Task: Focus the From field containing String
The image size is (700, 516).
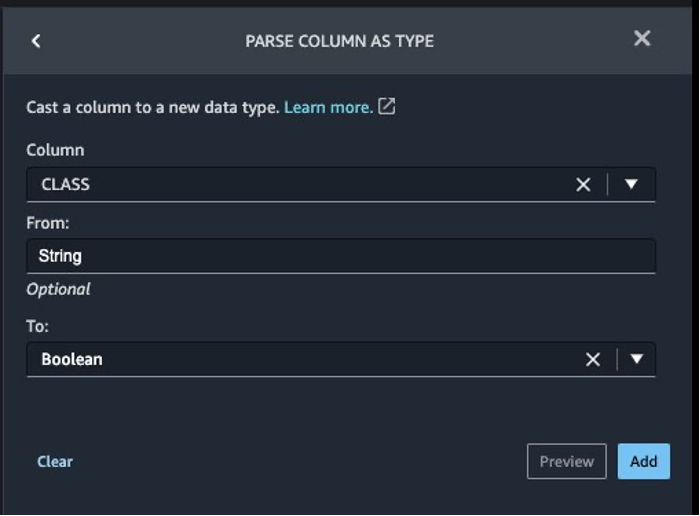Action: tap(341, 256)
